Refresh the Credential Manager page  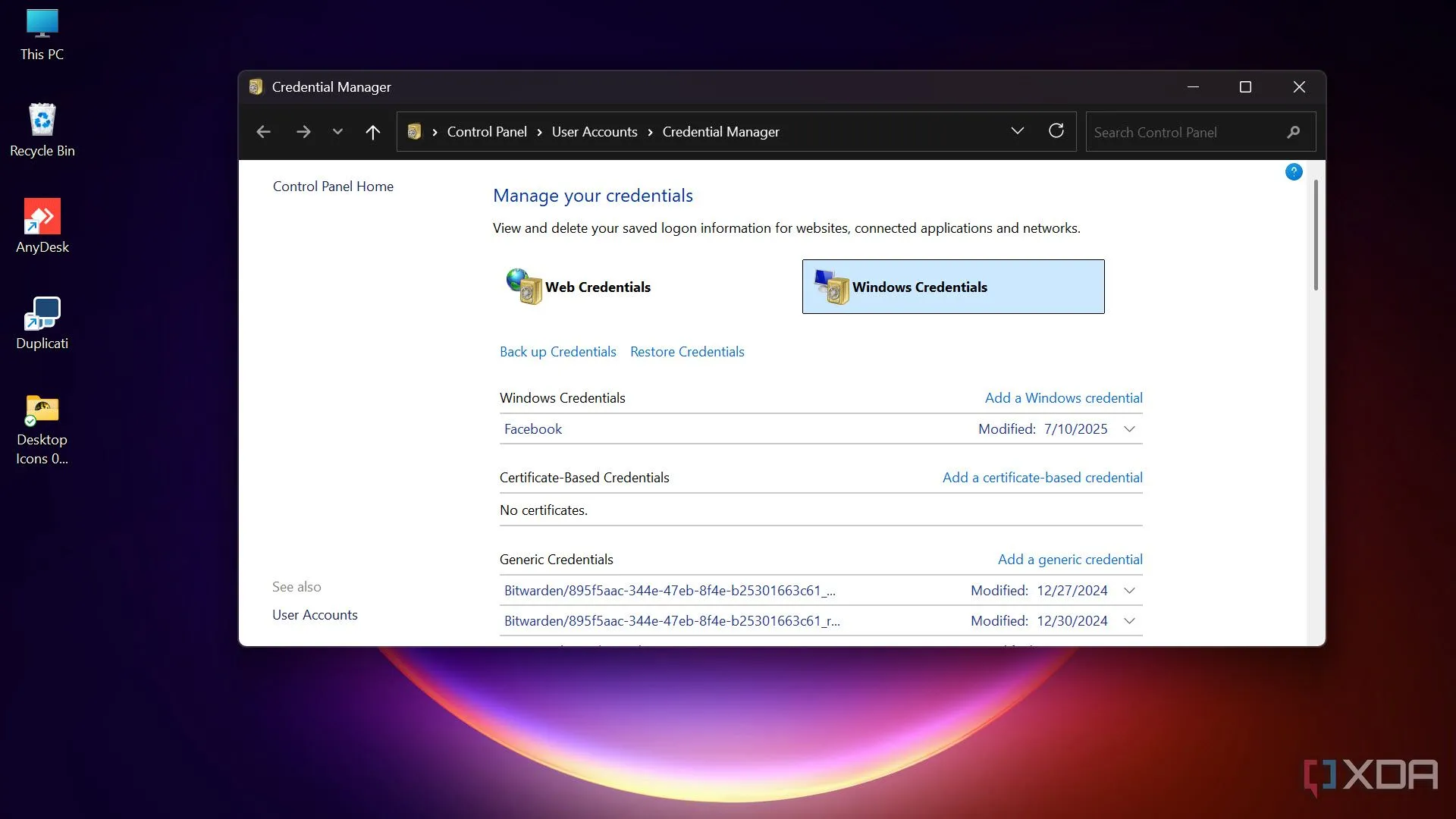point(1056,131)
